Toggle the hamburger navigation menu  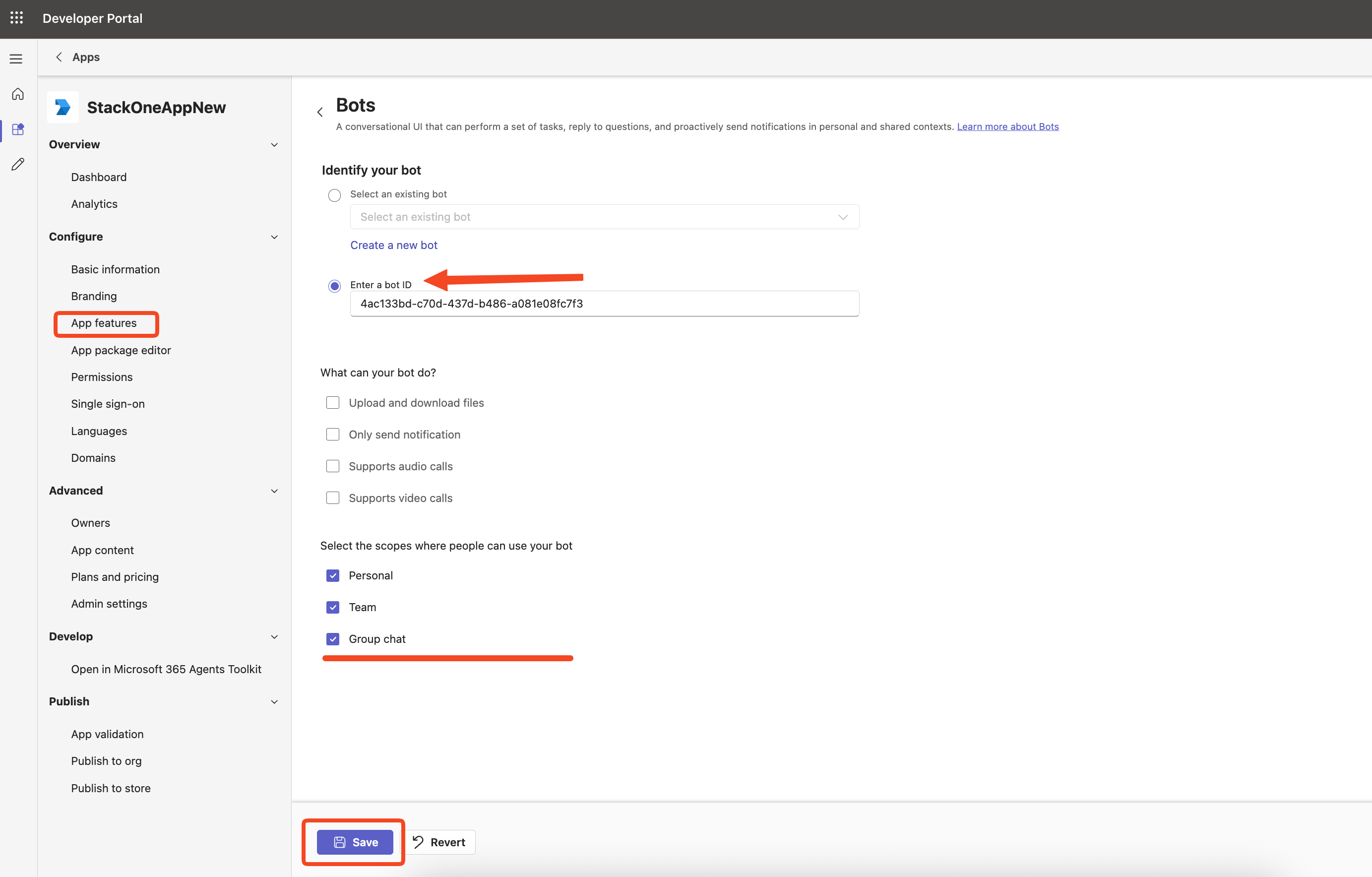(16, 59)
